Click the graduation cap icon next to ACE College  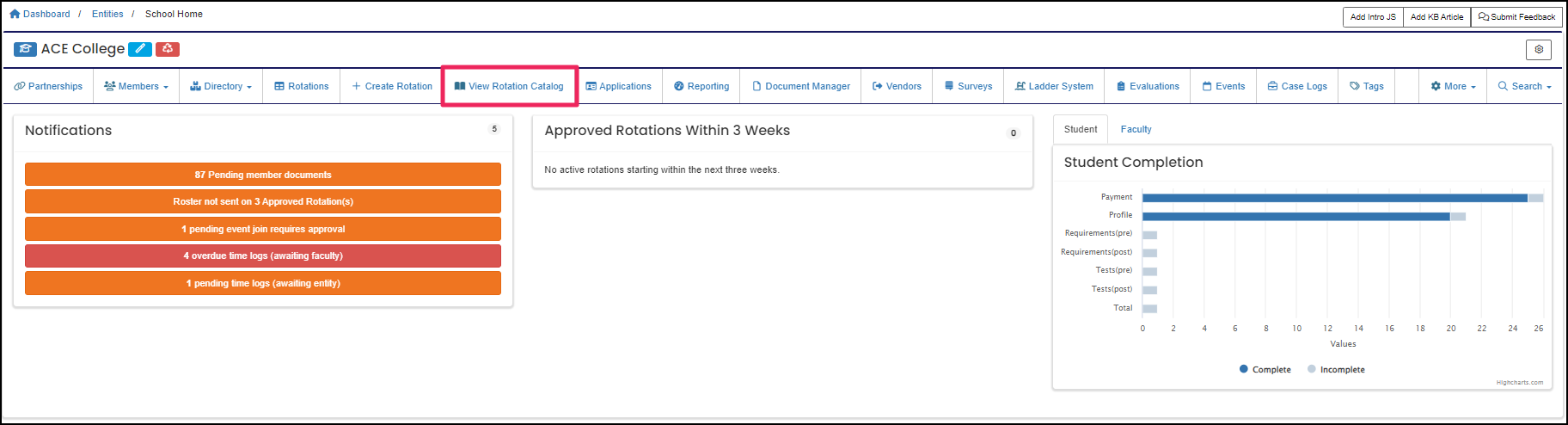(26, 49)
